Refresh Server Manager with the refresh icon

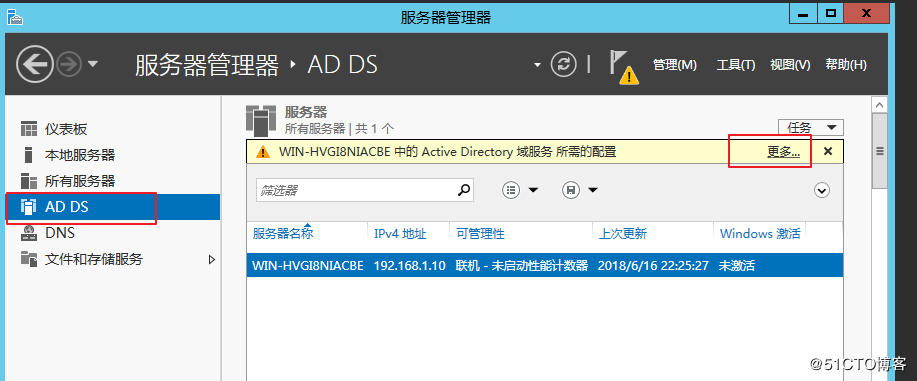tap(564, 64)
